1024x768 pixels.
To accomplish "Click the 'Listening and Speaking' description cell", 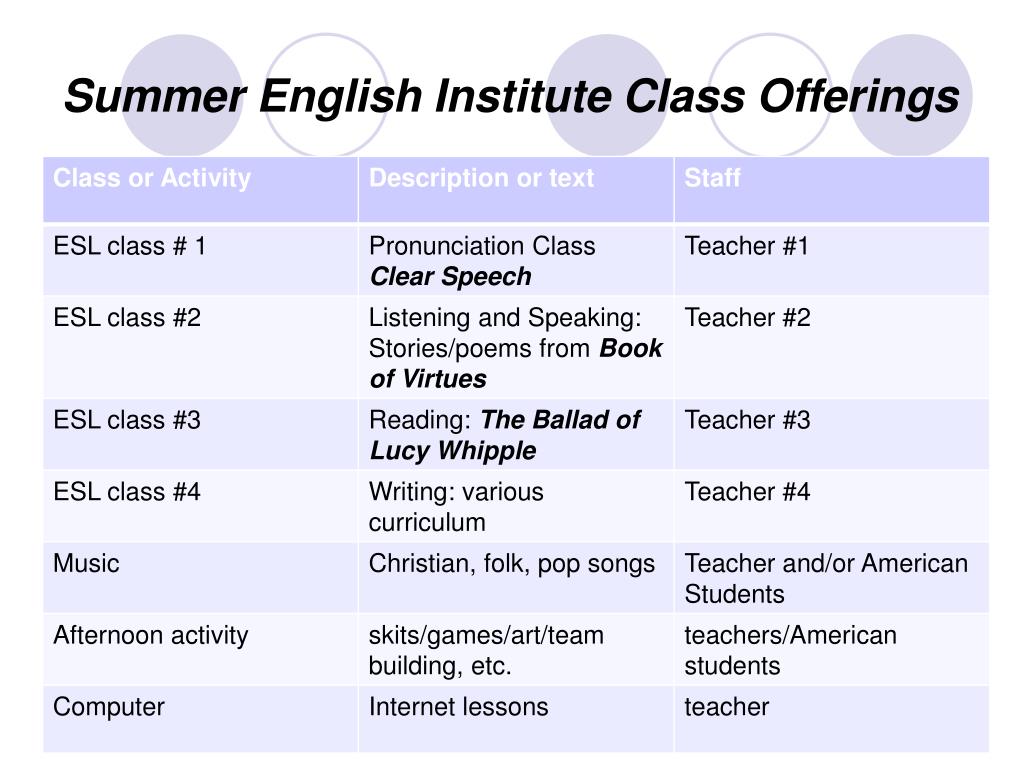I will point(516,347).
